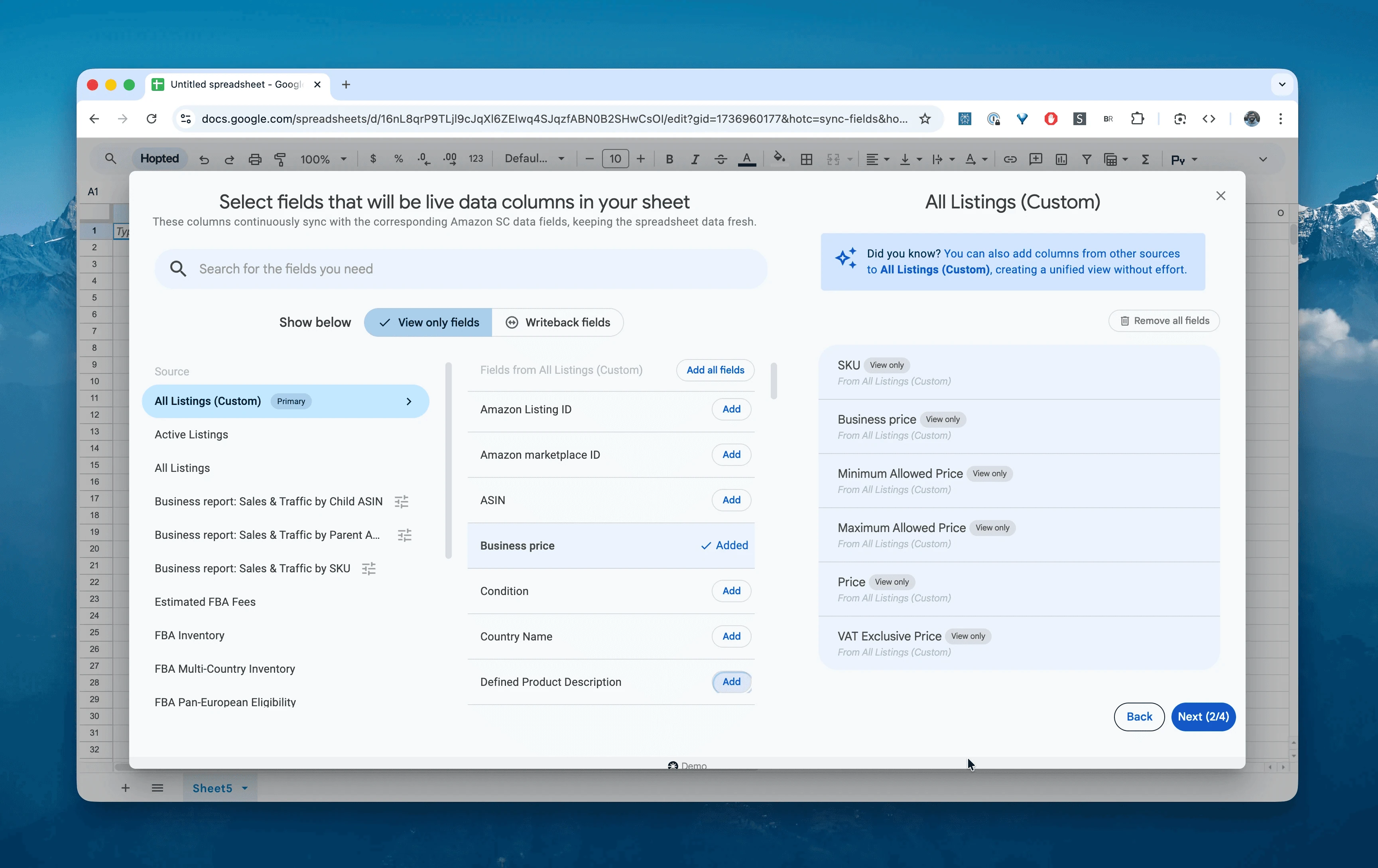
Task: Open the zoom 100% dropdown
Action: point(323,159)
